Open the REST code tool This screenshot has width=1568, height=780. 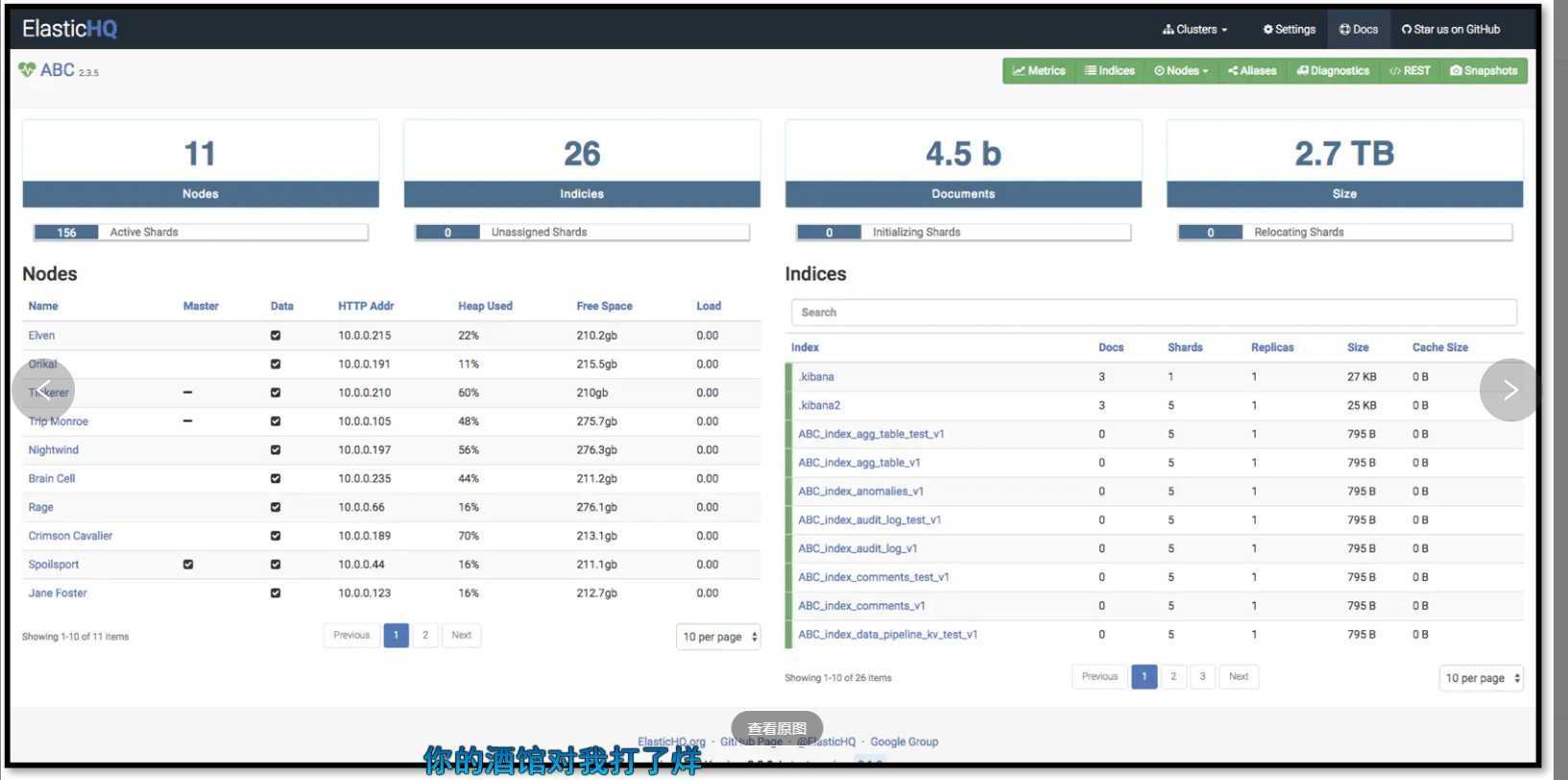[x=1410, y=71]
